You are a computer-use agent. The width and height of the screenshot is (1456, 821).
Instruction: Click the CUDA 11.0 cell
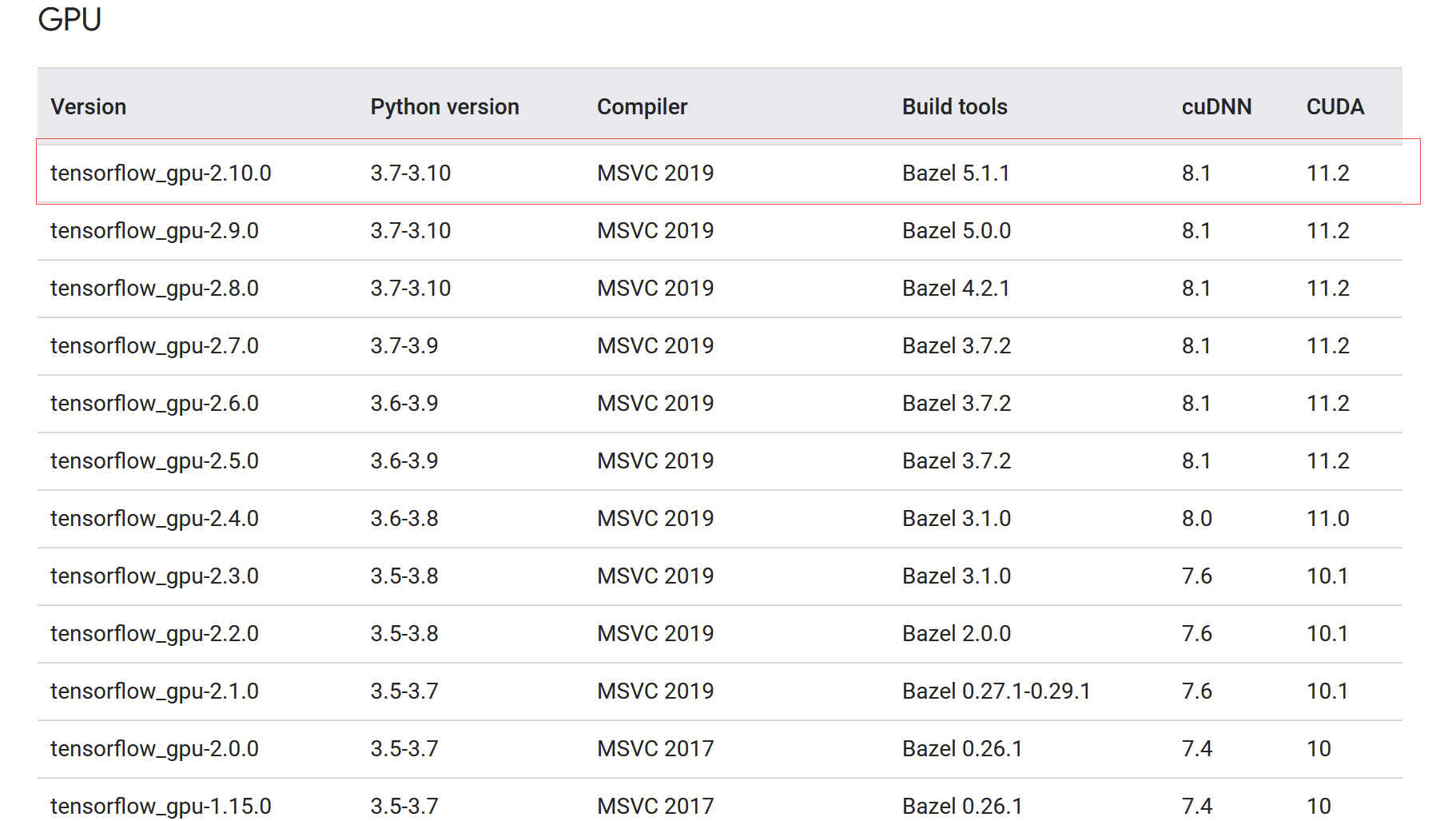coord(1327,518)
